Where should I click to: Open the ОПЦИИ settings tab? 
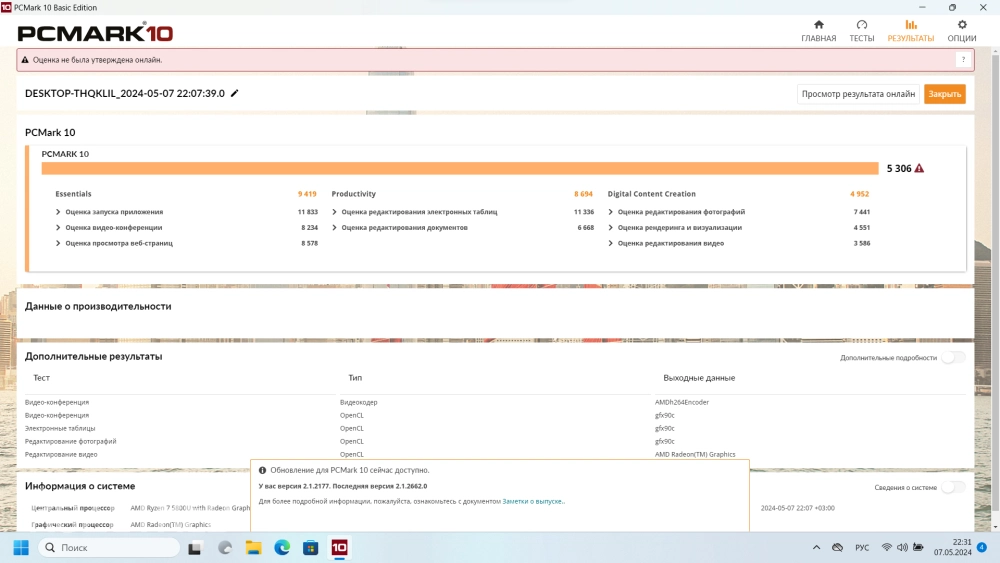click(962, 31)
